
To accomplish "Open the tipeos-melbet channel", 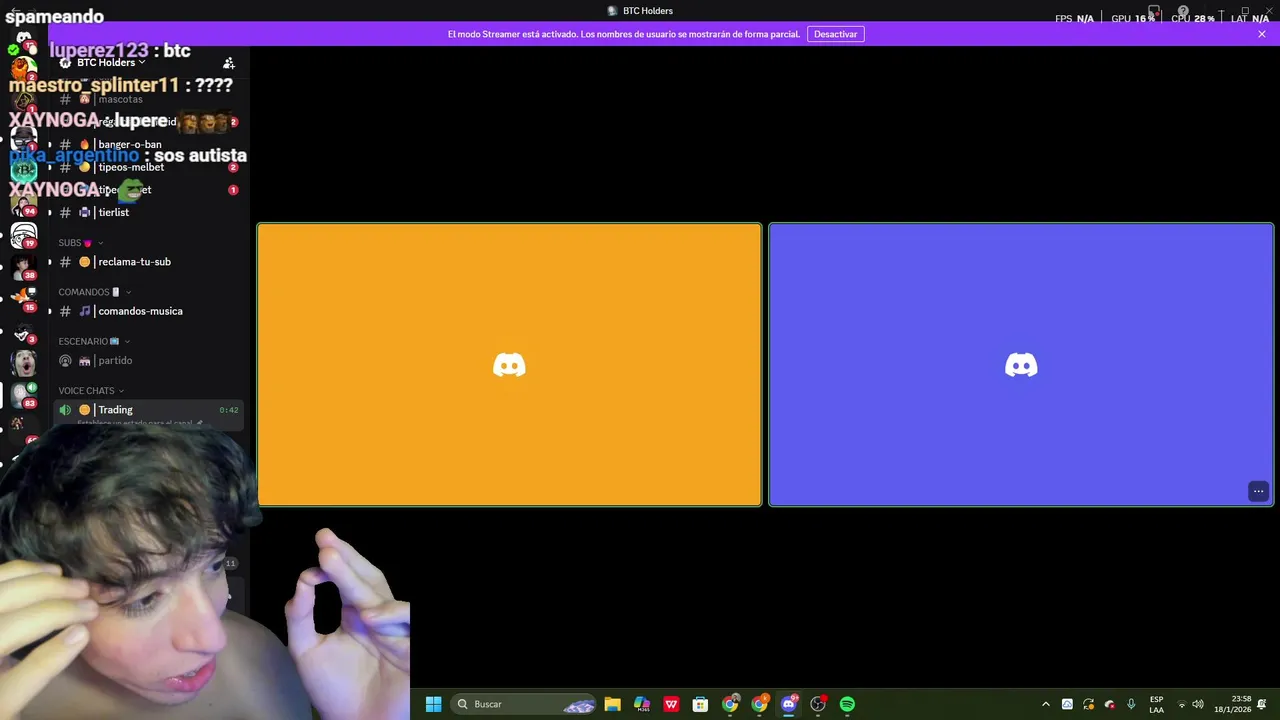I will 147,167.
